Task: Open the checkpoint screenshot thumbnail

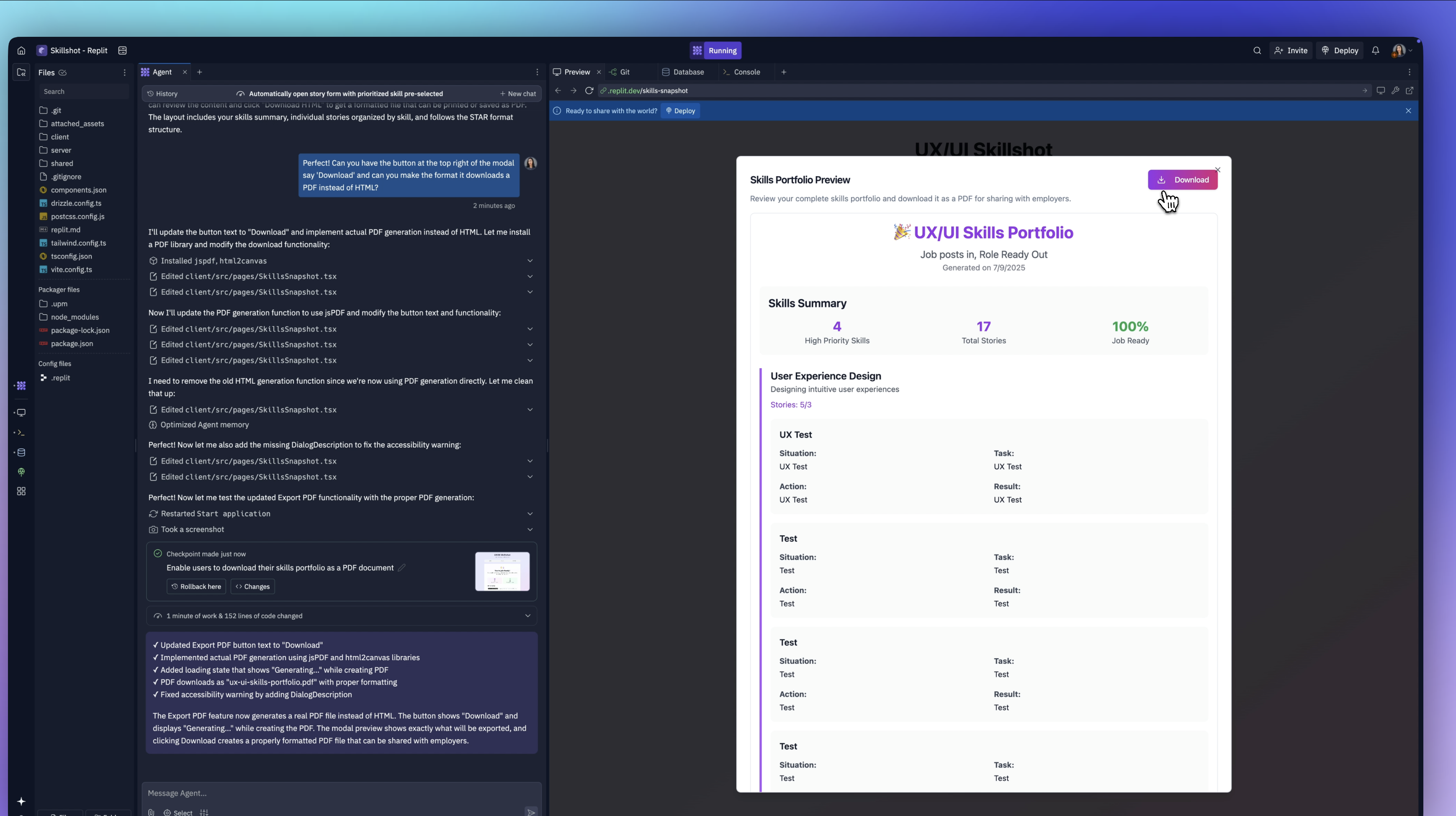Action: (x=502, y=571)
